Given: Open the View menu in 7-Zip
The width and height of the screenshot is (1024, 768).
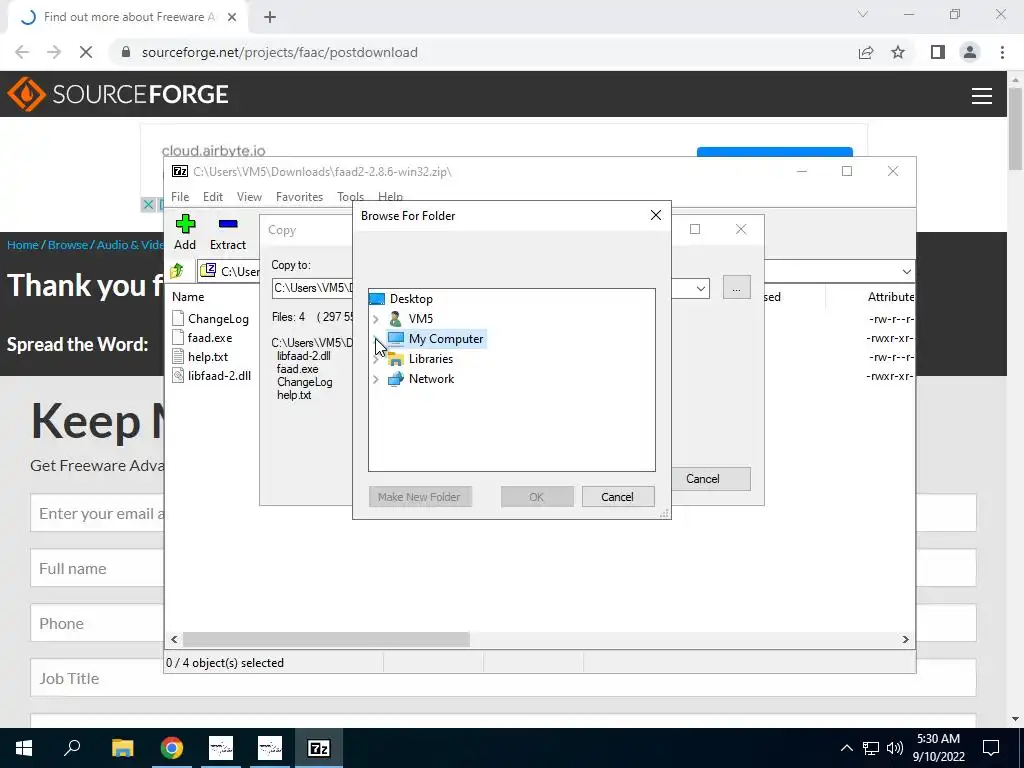Looking at the screenshot, I should [249, 197].
